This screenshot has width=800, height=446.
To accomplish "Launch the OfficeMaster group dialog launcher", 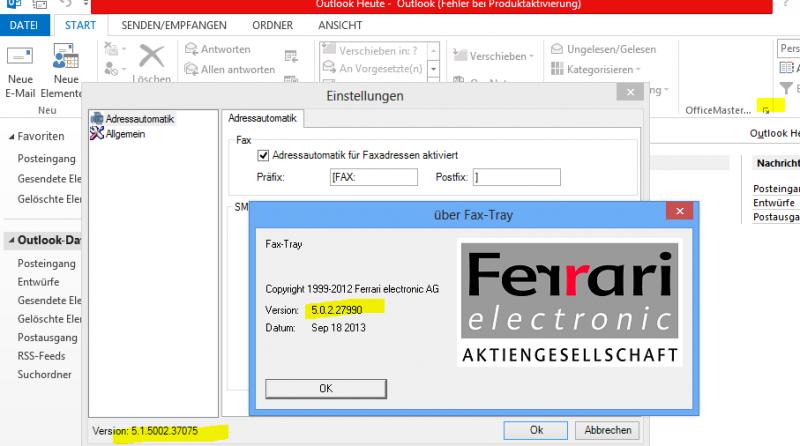I will [x=766, y=108].
